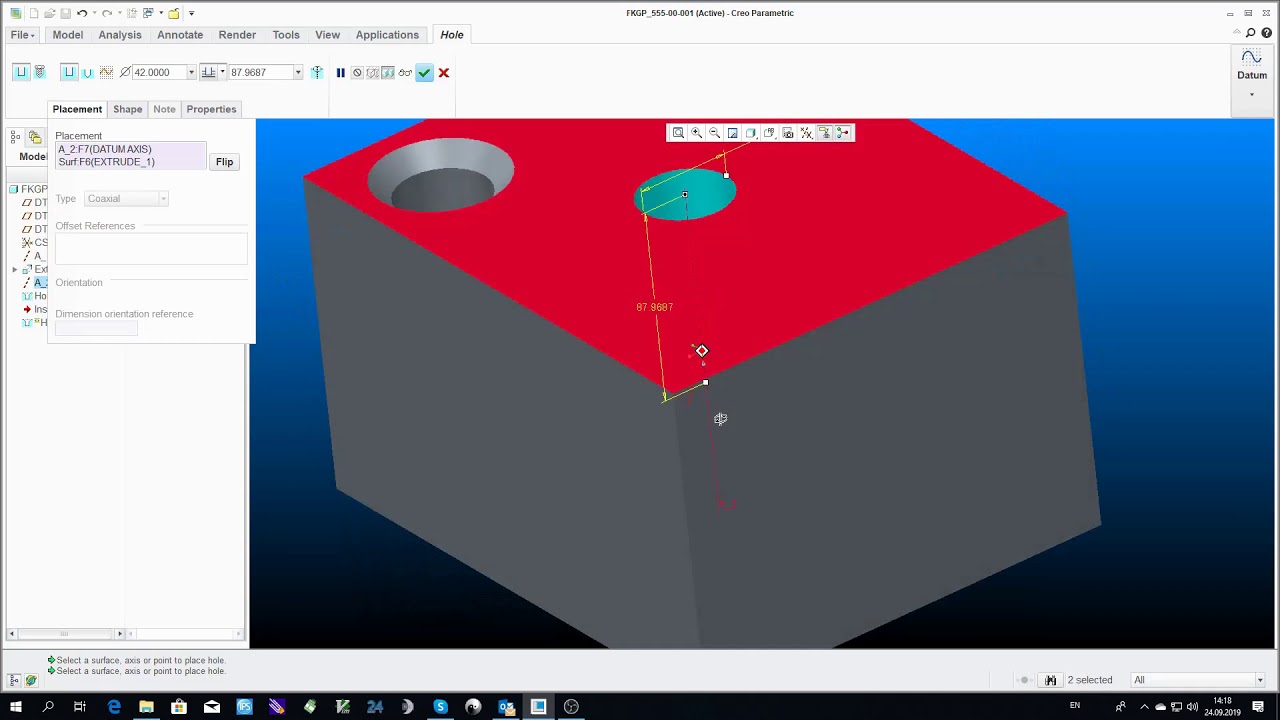Open Windows Start menu
Image resolution: width=1280 pixels, height=720 pixels.
coord(16,707)
